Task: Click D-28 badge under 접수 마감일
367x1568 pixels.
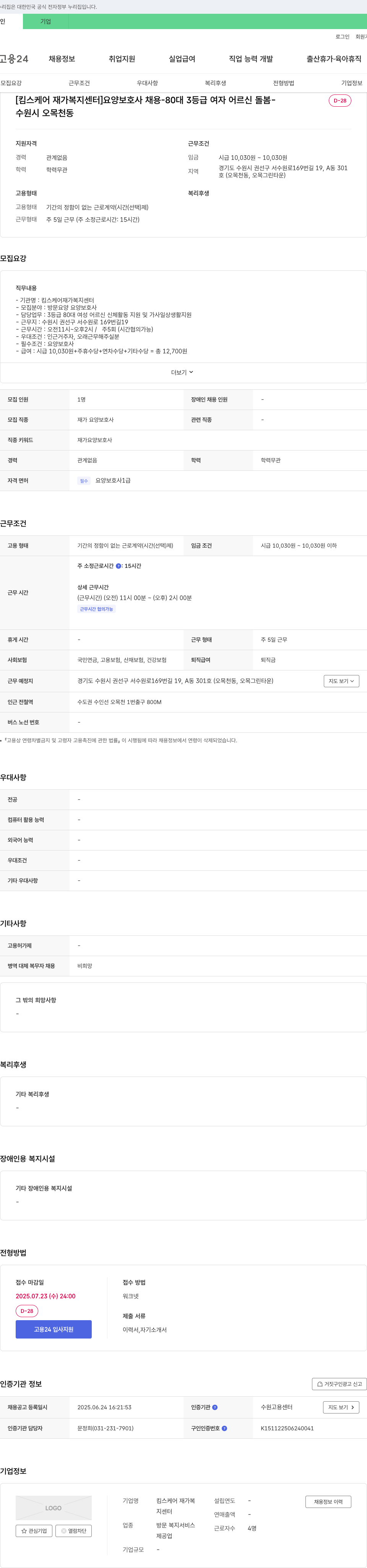Action: tap(27, 1311)
